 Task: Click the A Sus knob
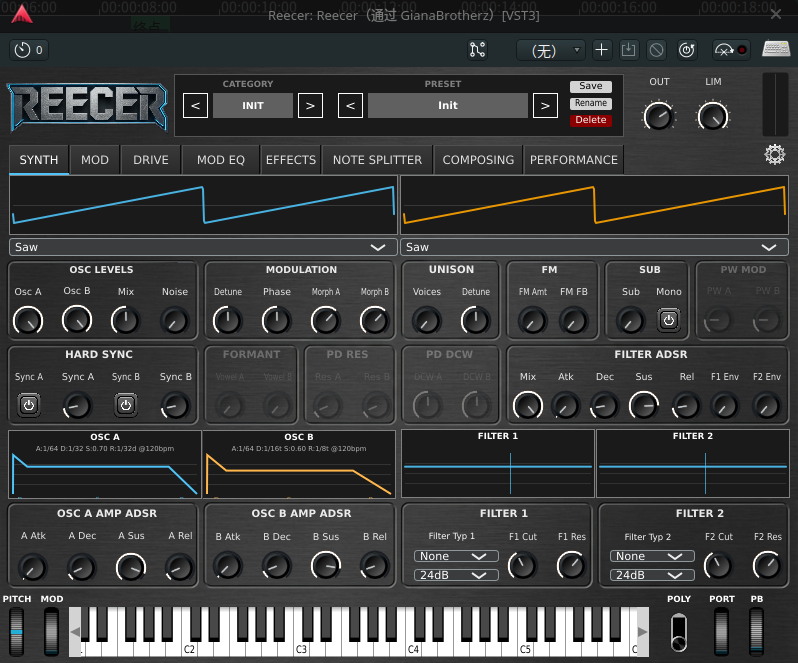click(131, 566)
